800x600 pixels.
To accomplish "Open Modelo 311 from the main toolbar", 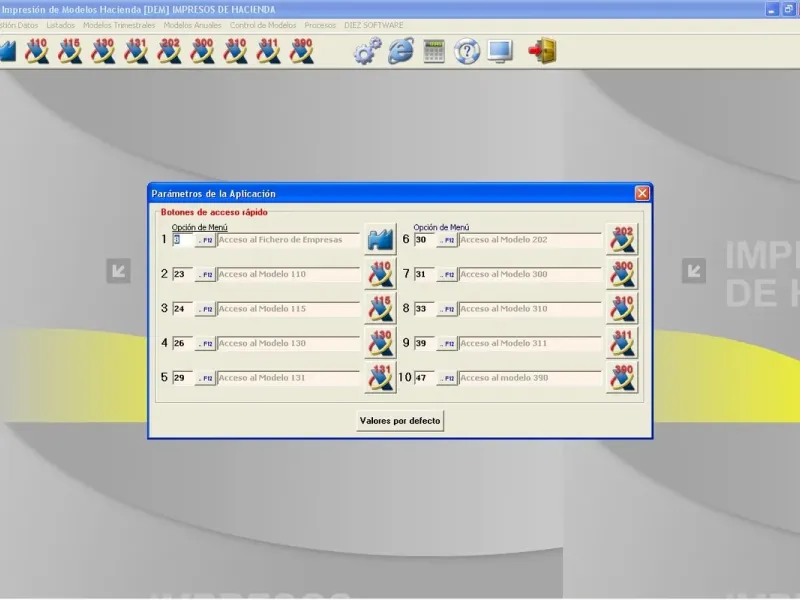I will click(x=269, y=51).
